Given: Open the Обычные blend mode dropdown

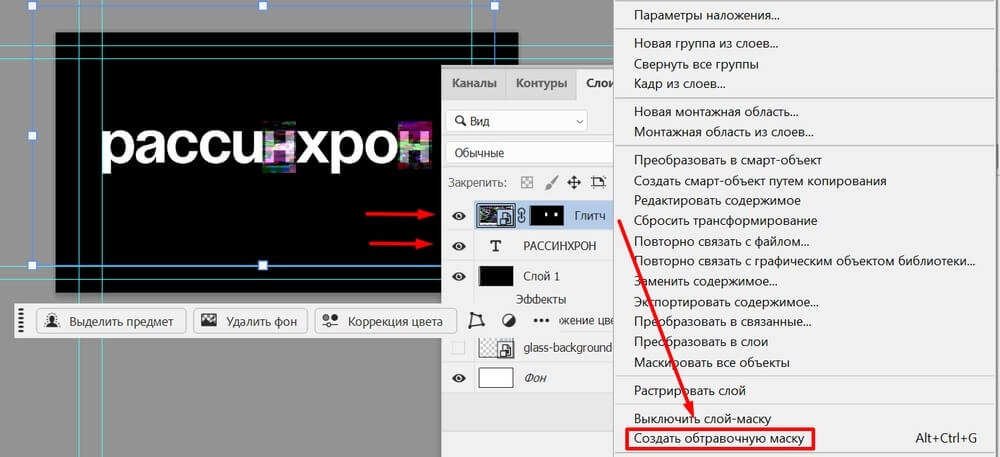Looking at the screenshot, I should tap(525, 153).
